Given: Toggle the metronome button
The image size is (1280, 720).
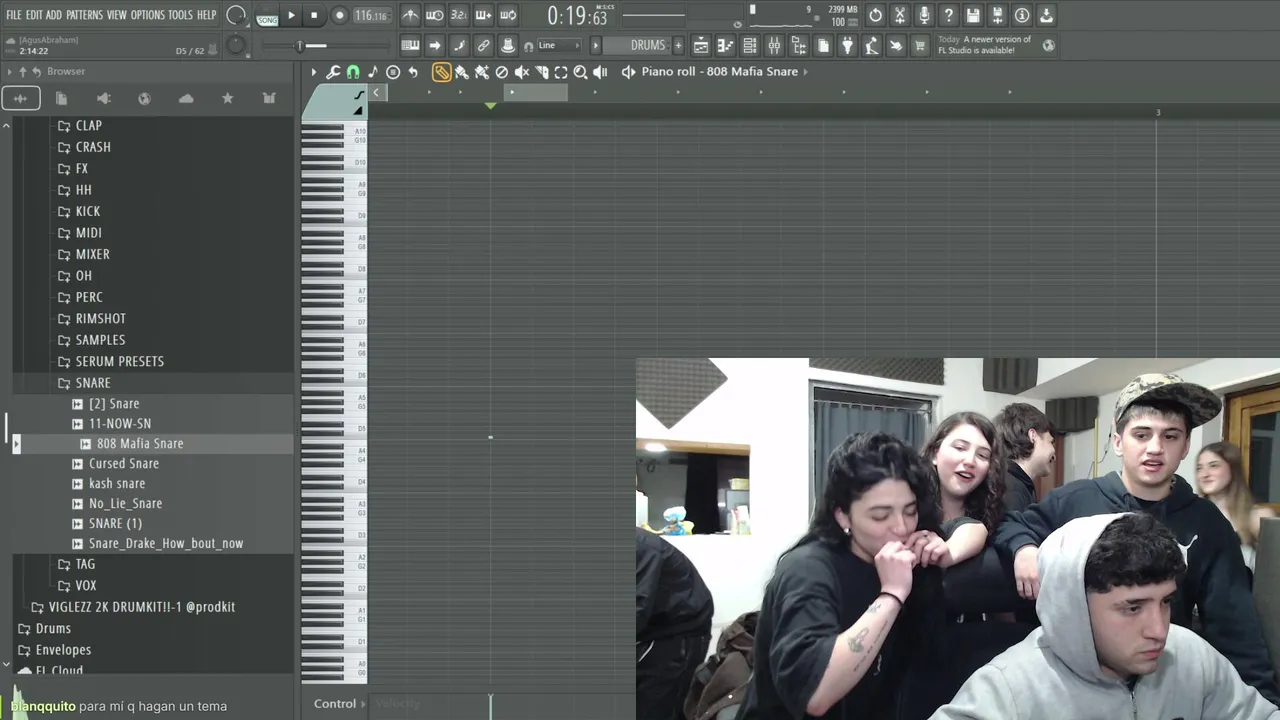Looking at the screenshot, I should click(410, 15).
